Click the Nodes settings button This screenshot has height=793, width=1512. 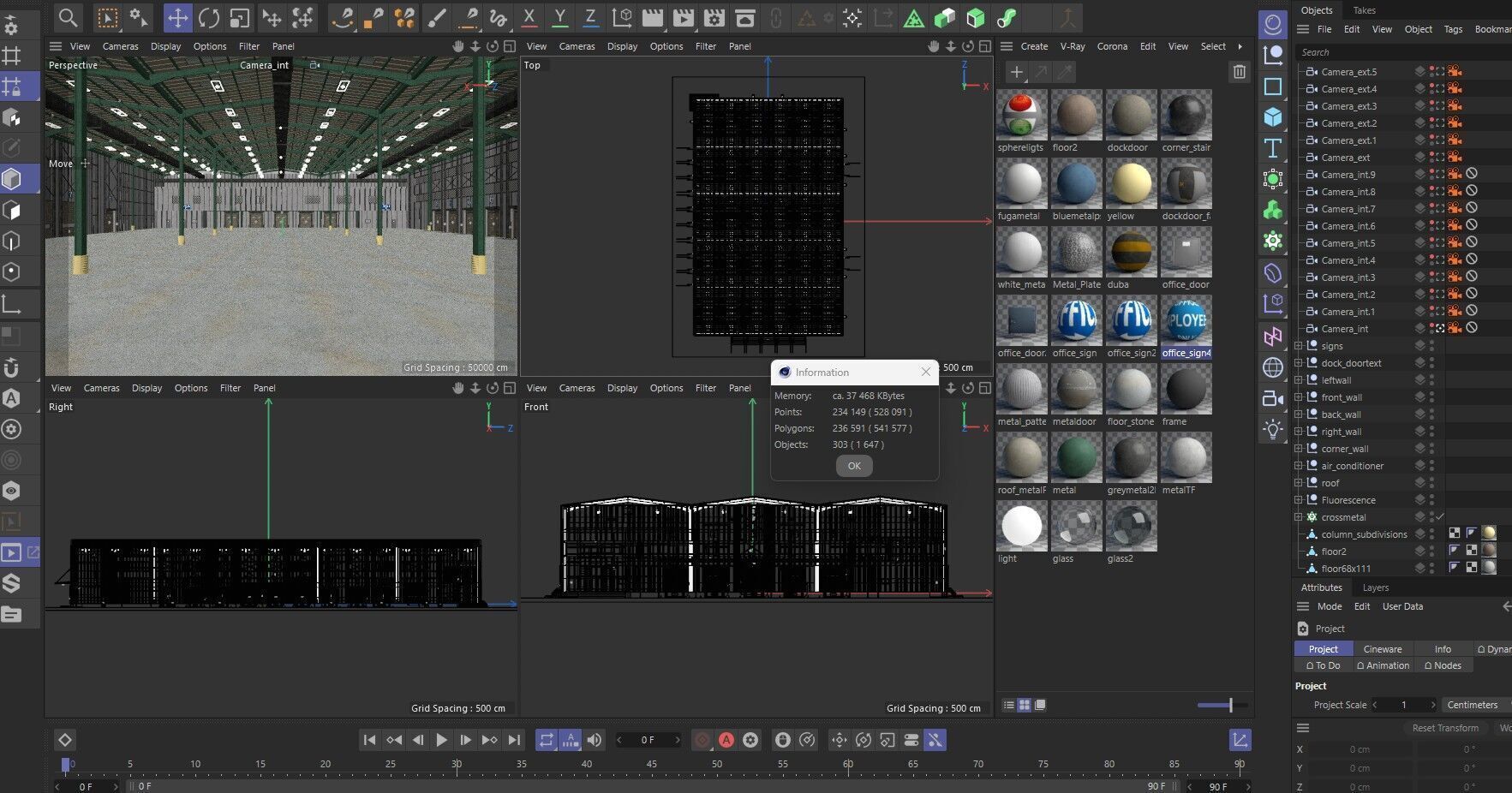click(x=1443, y=665)
